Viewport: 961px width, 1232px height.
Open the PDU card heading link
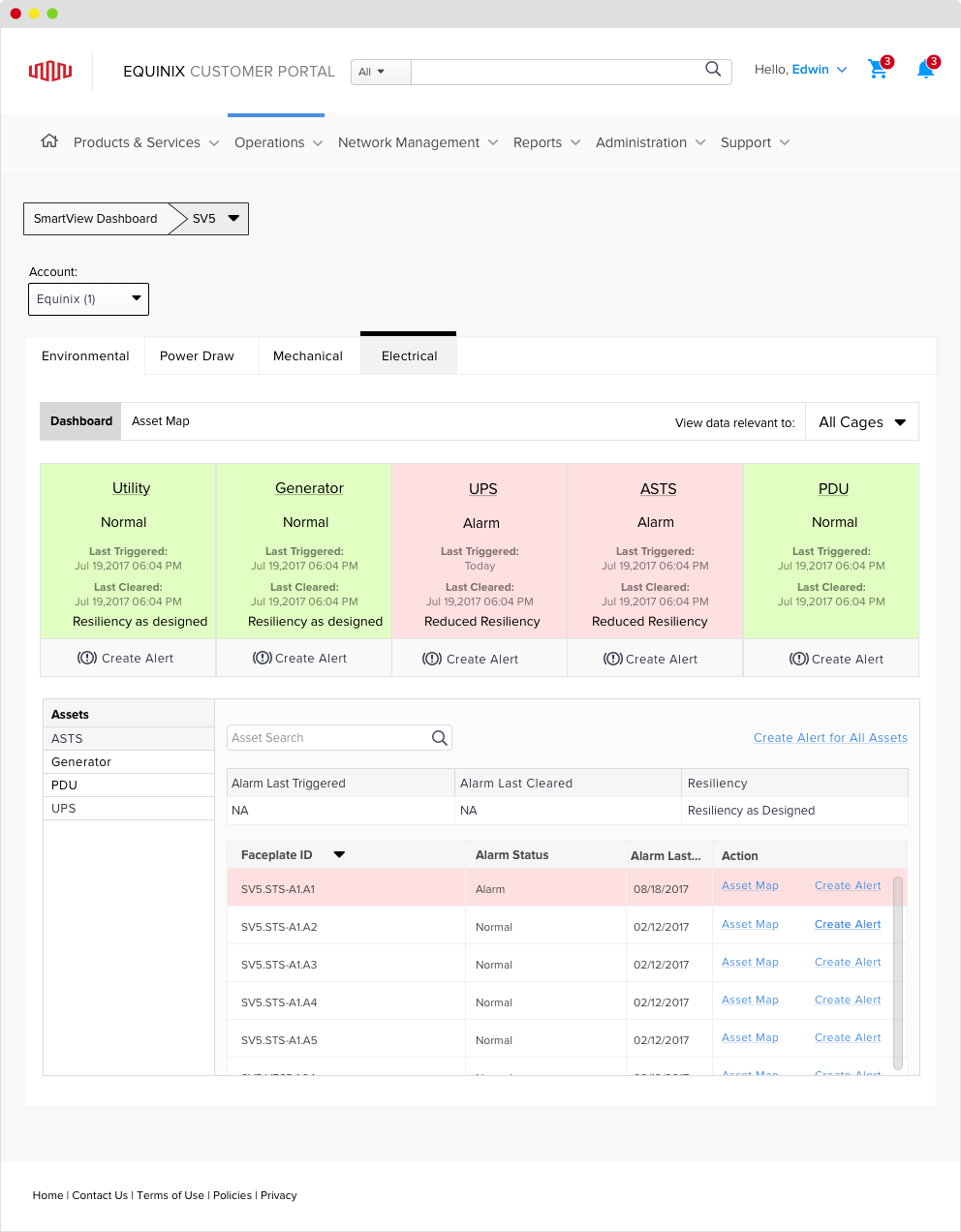tap(833, 489)
